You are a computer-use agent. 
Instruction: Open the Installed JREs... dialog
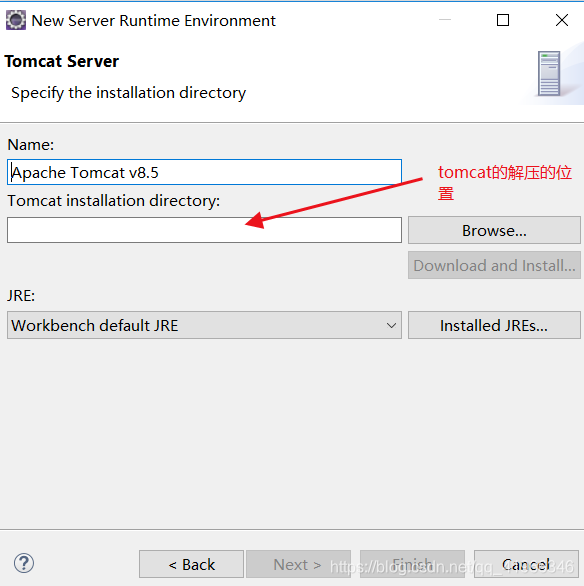point(494,325)
